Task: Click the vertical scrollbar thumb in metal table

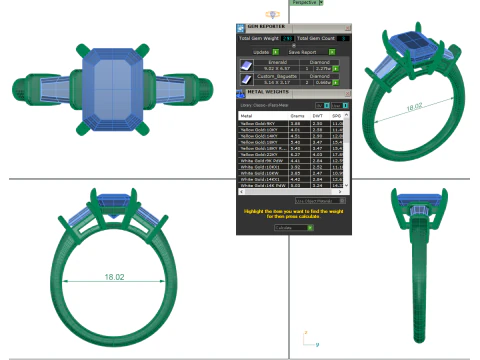Action: coord(346,131)
